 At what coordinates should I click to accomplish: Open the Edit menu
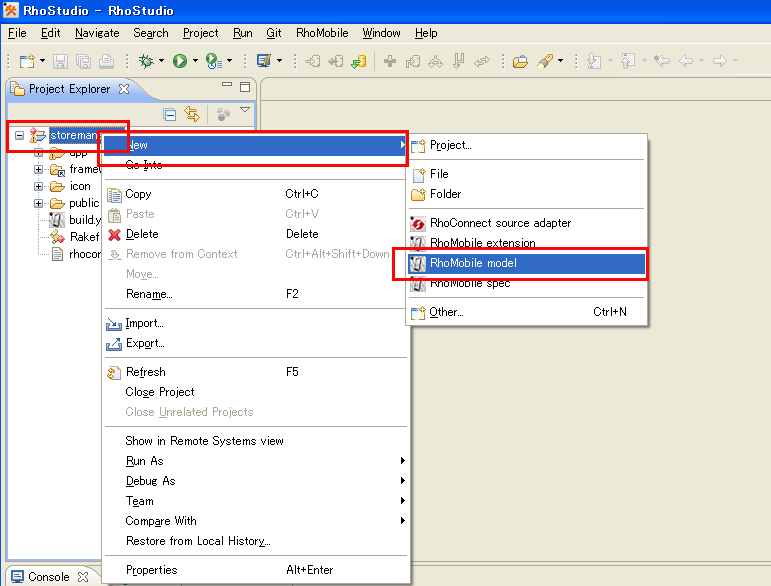(x=51, y=33)
